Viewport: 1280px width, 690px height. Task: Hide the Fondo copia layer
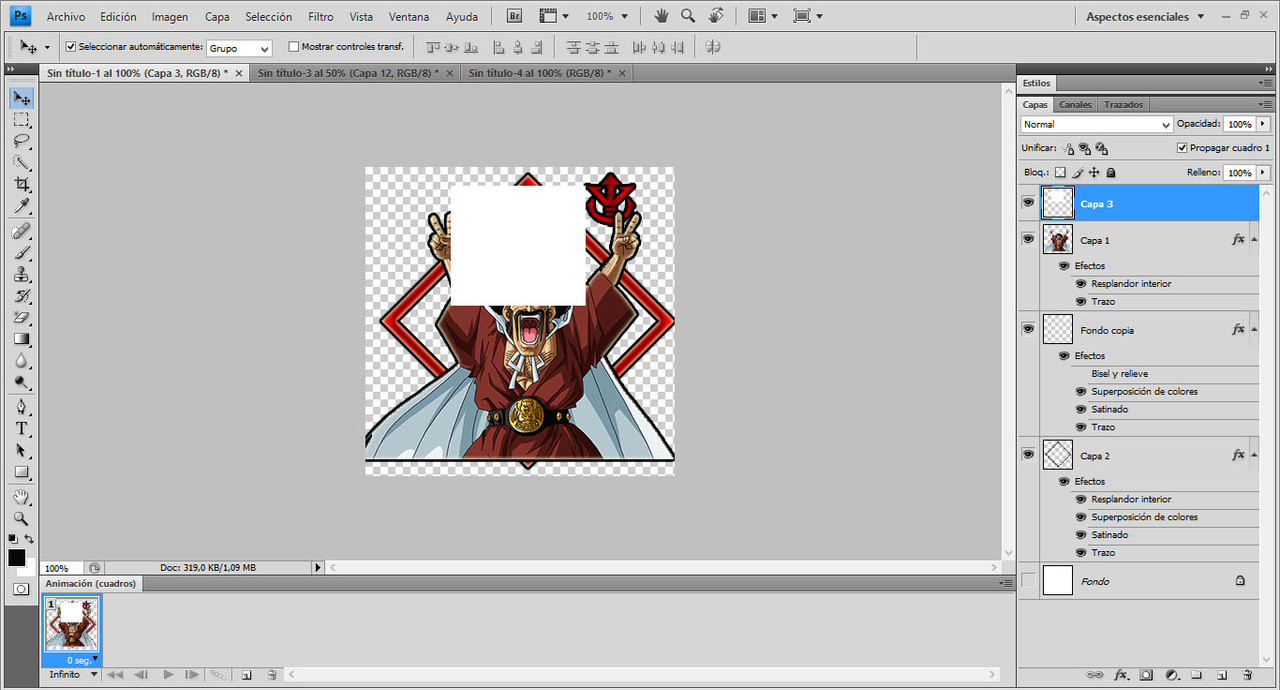1028,329
